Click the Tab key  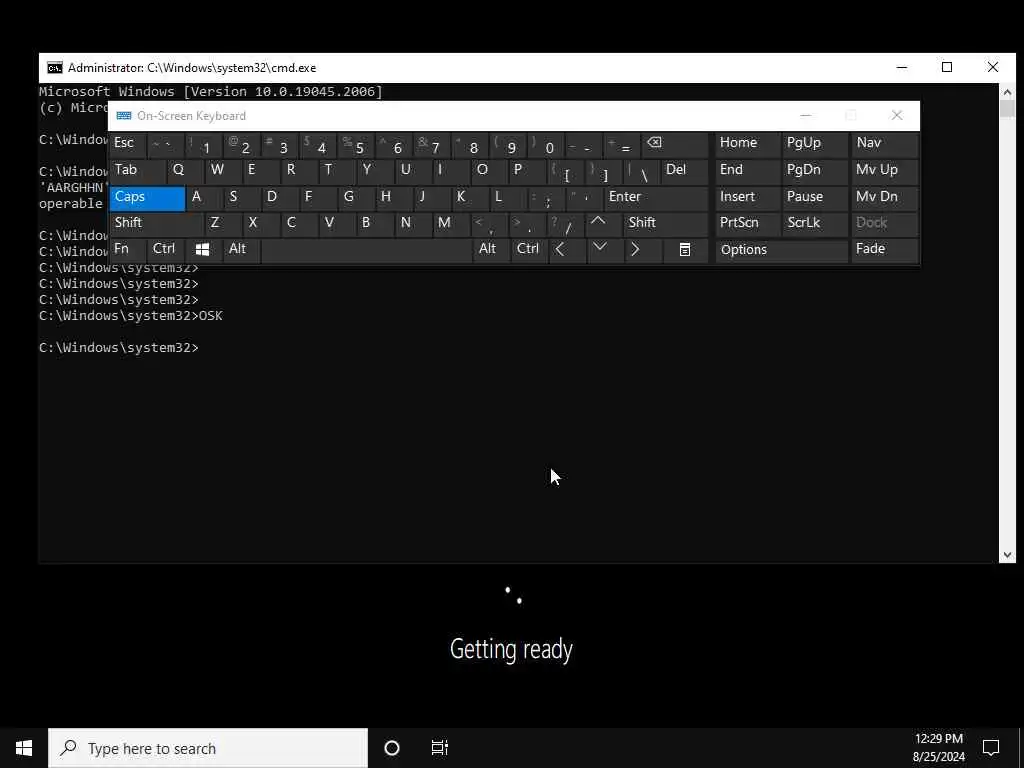pyautogui.click(x=137, y=171)
